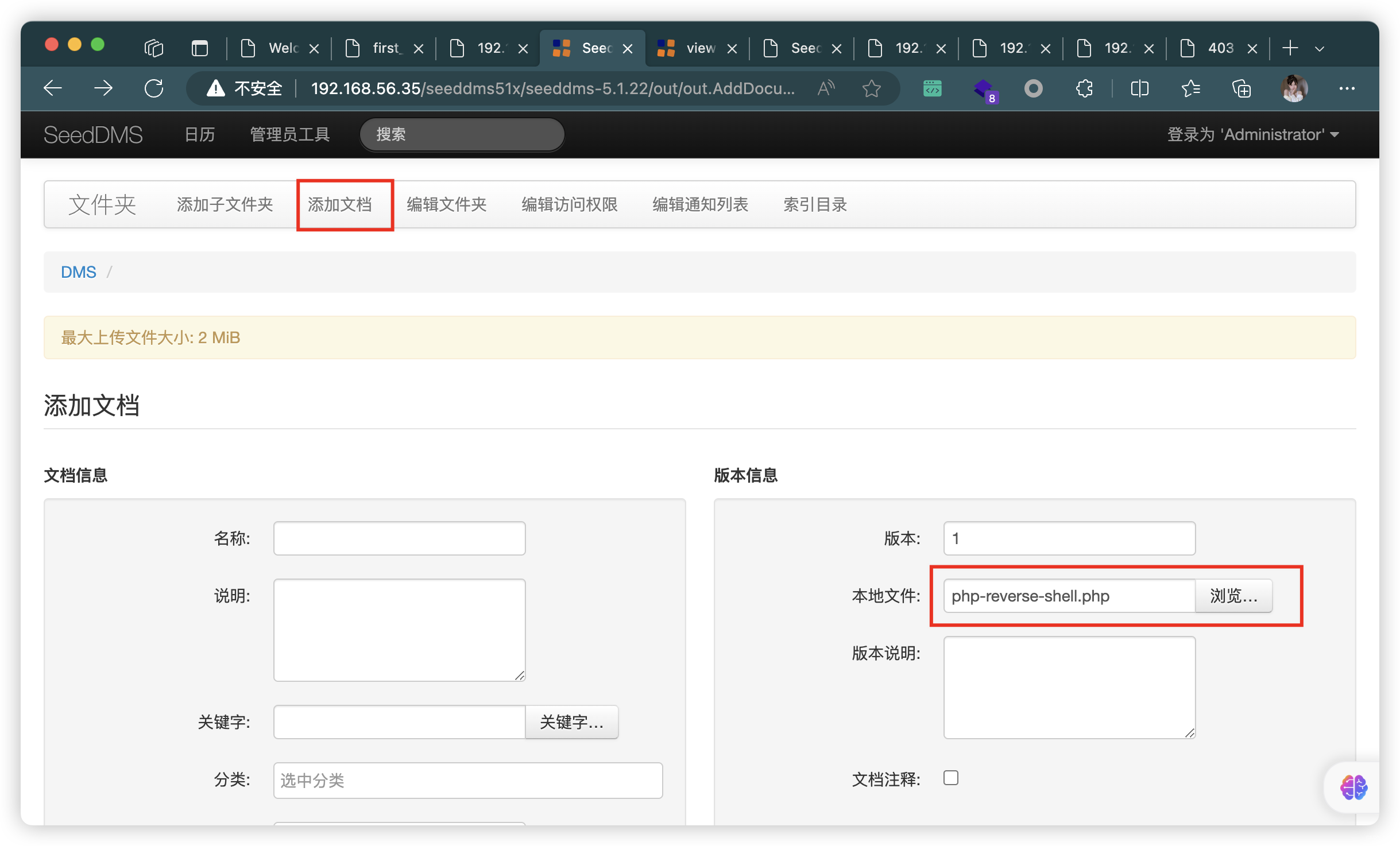Open the 管理员工具 menu
The height and width of the screenshot is (846, 1400).
tap(290, 134)
